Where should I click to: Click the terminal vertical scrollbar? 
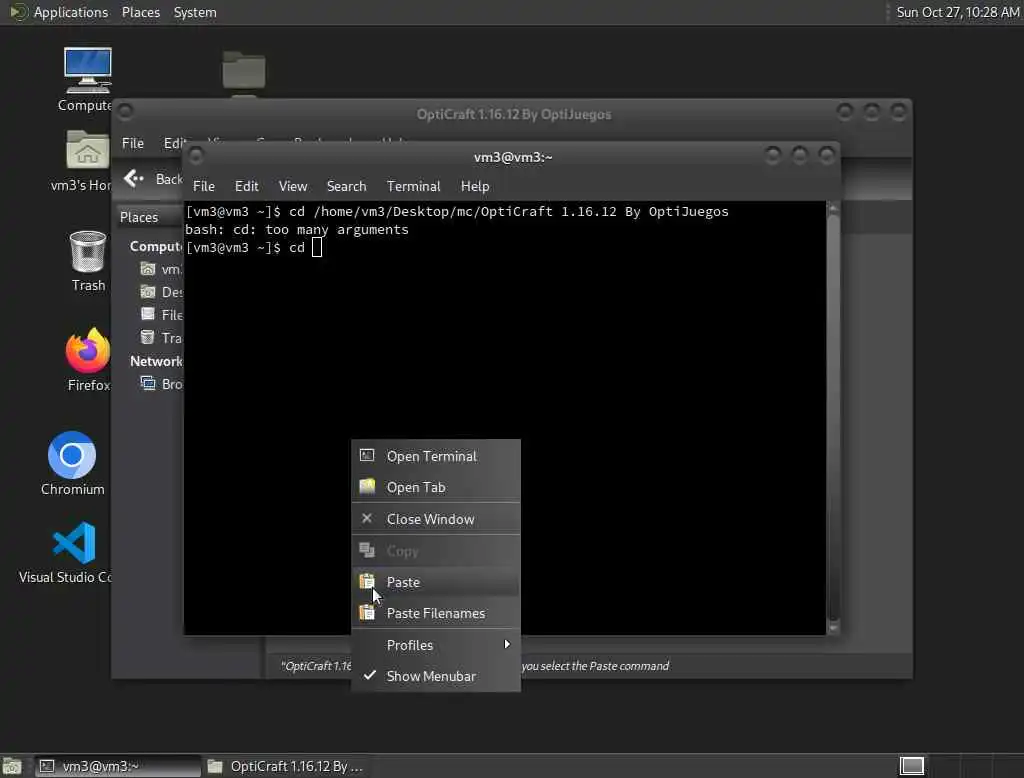[x=833, y=418]
